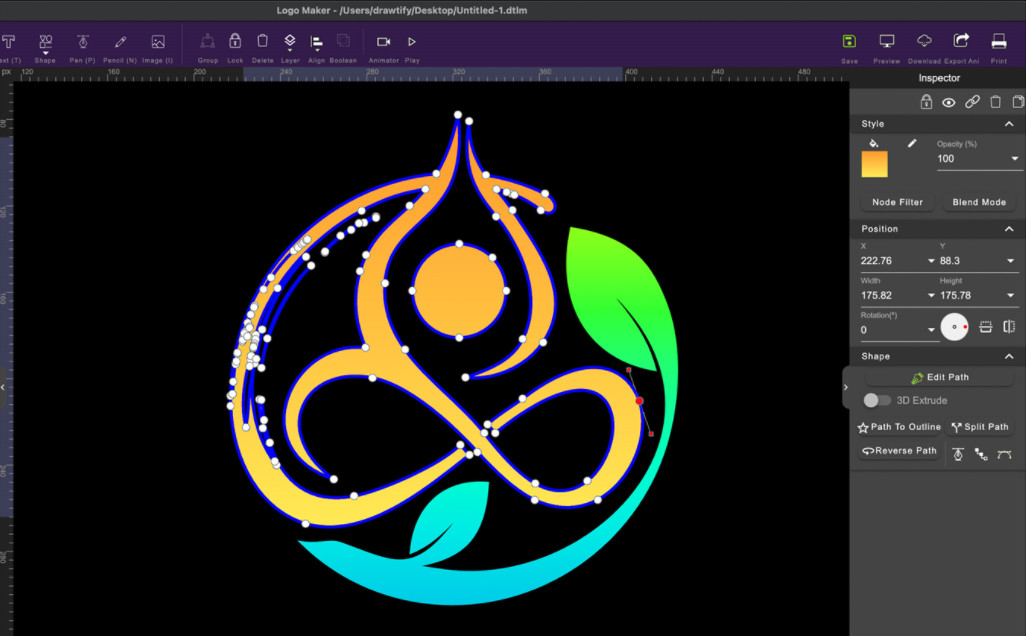Screen dimensions: 1026x636
Task: Open Node Filter
Action: point(897,202)
